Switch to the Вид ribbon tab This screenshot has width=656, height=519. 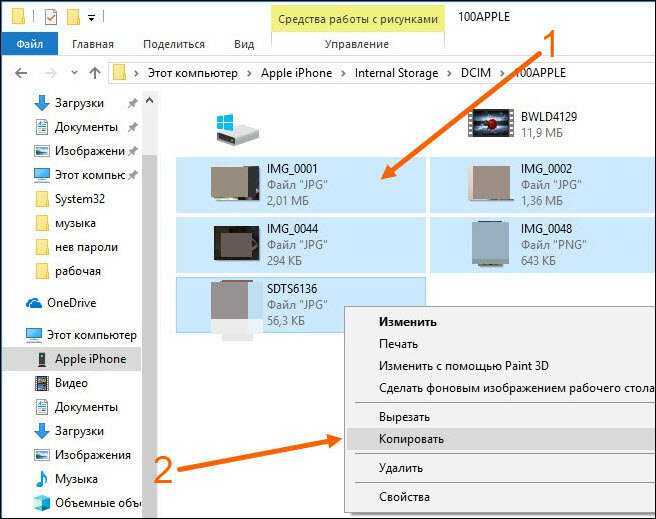click(244, 44)
